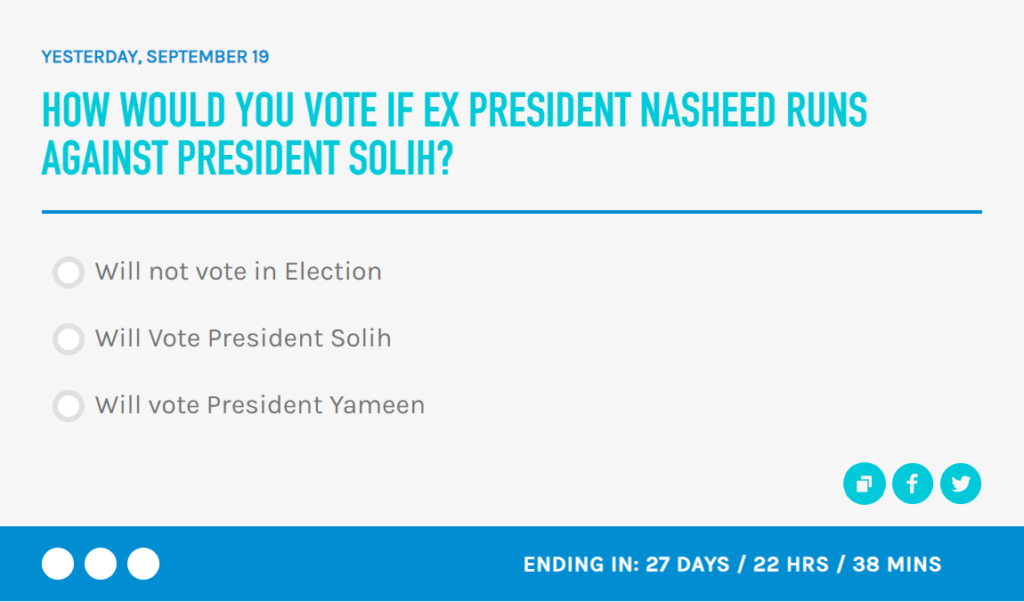Screen dimensions: 1024x602
Task: Click the 'ENDING IN:' label
Action: [x=581, y=565]
